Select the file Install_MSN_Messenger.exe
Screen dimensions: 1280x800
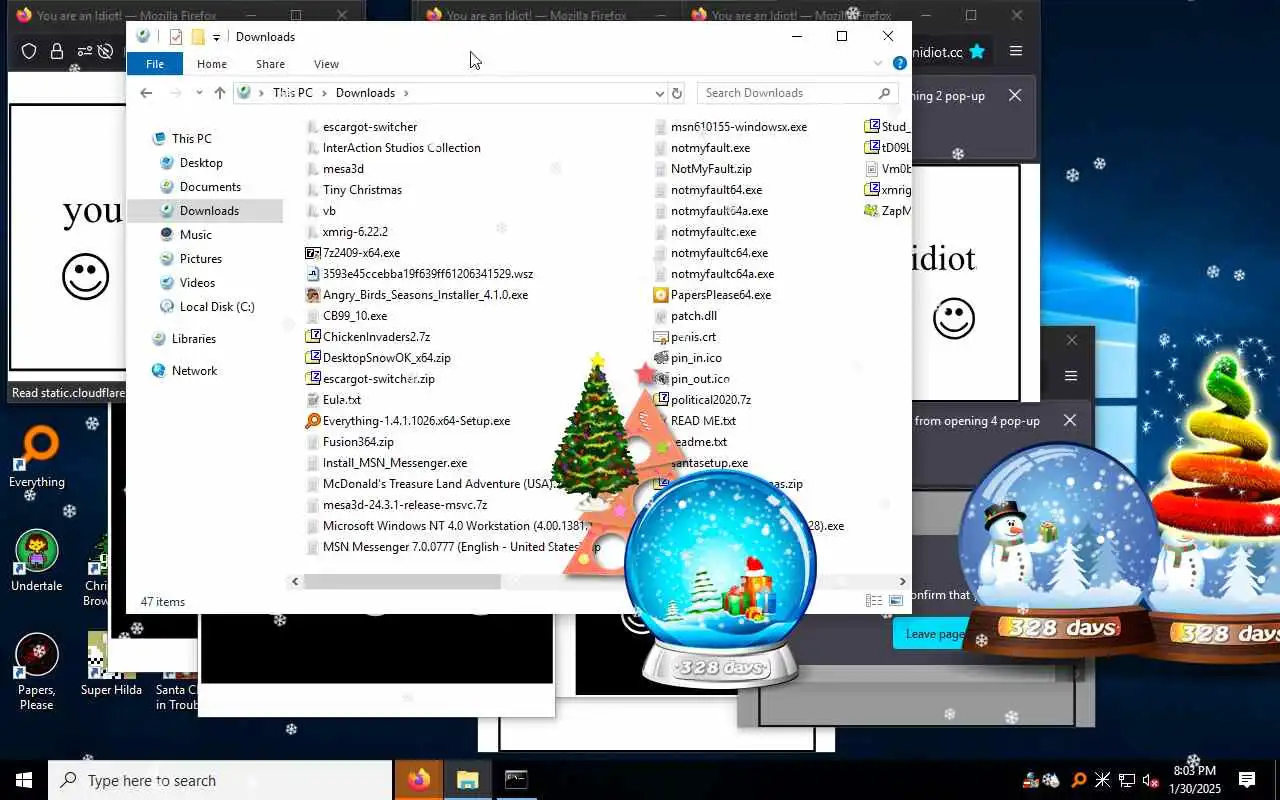[x=394, y=463]
